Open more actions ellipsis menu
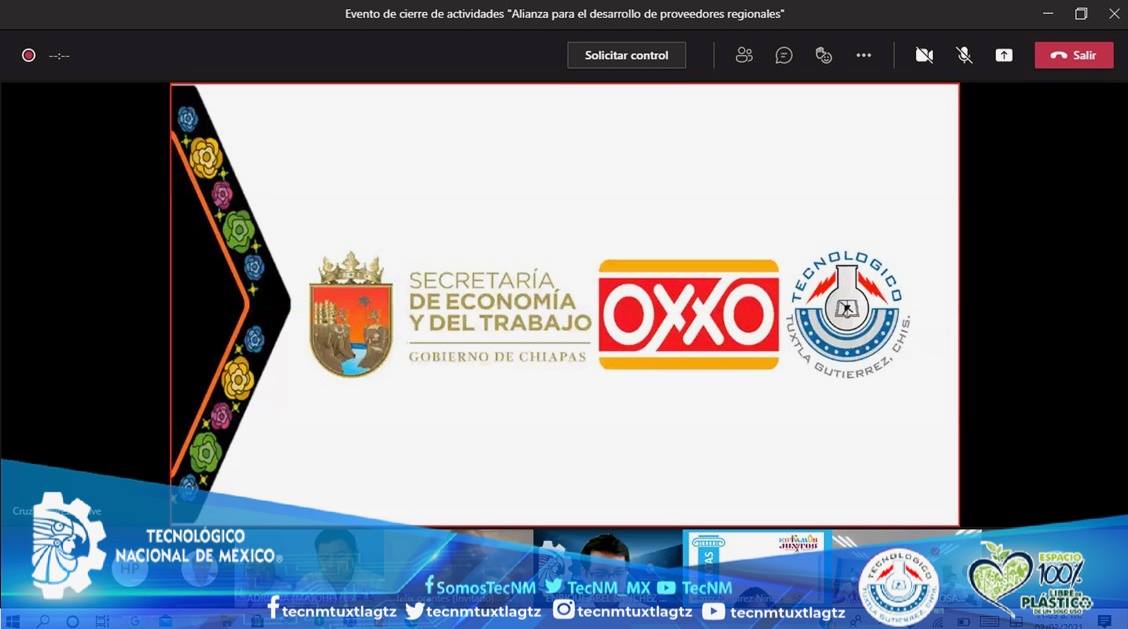Screen dimensions: 1128x629 click(x=863, y=55)
